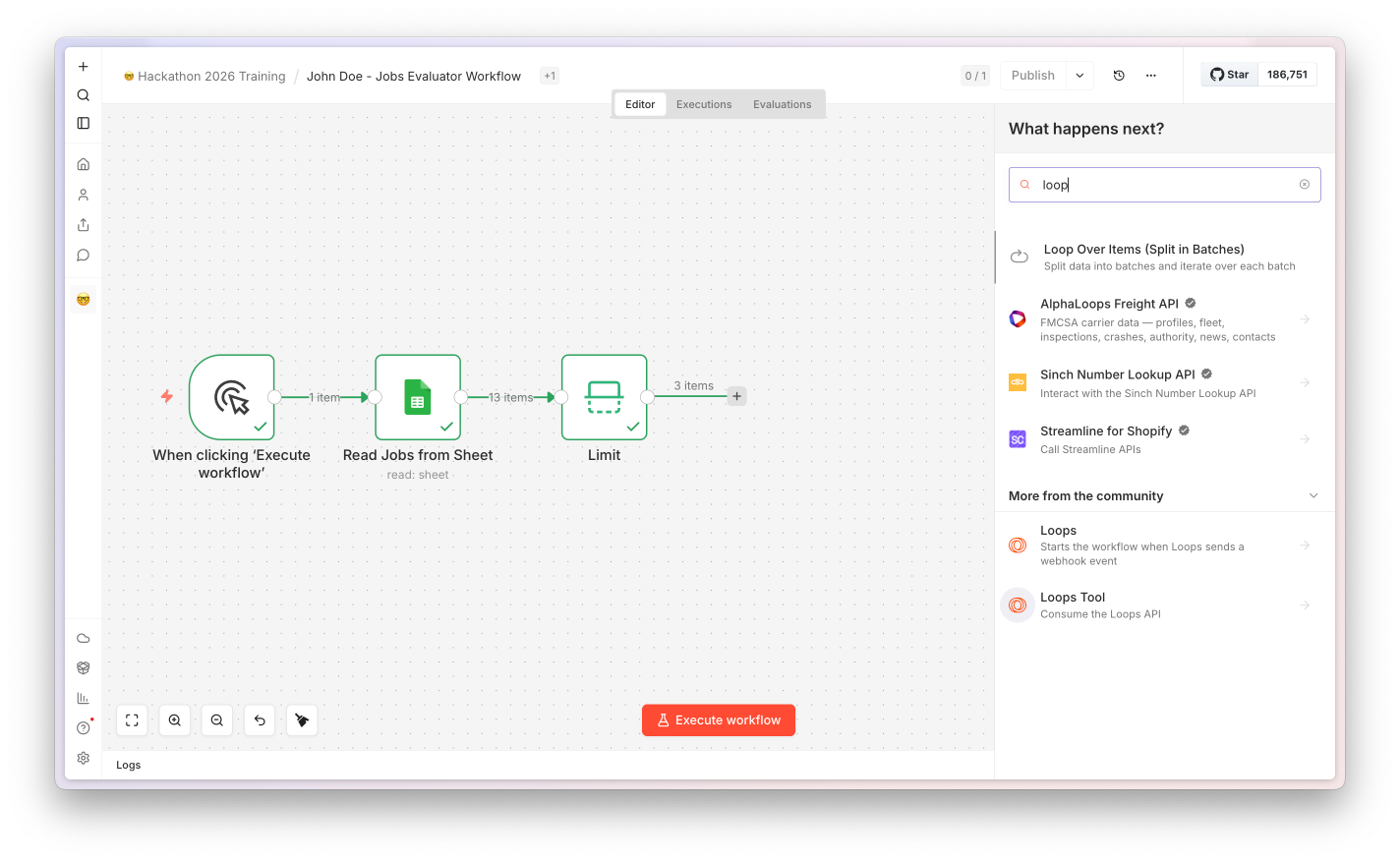Open the three-dots workflow options menu
Screen dimensions: 1400x862
pyautogui.click(x=1151, y=76)
